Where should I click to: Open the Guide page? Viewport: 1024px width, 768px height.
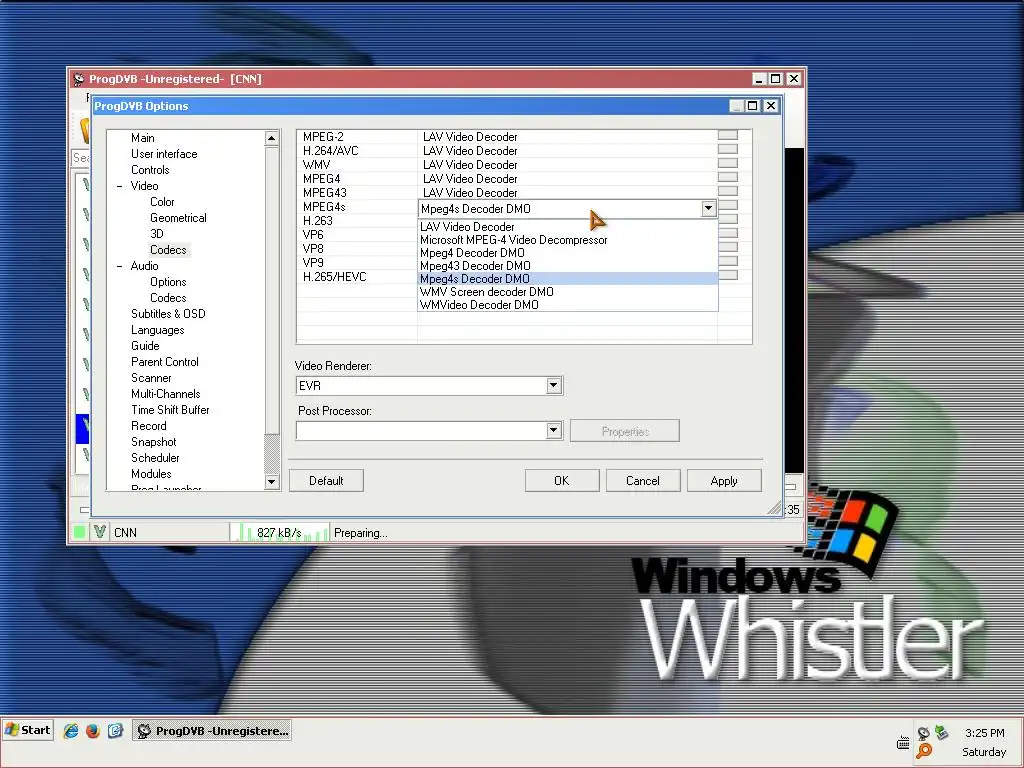pos(145,346)
